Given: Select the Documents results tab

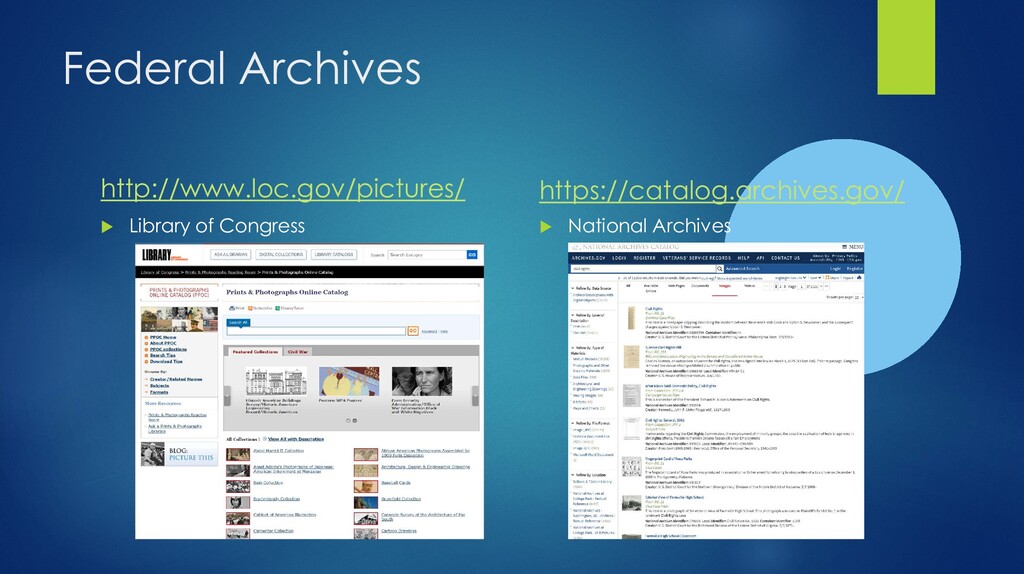Looking at the screenshot, I should pyautogui.click(x=700, y=285).
